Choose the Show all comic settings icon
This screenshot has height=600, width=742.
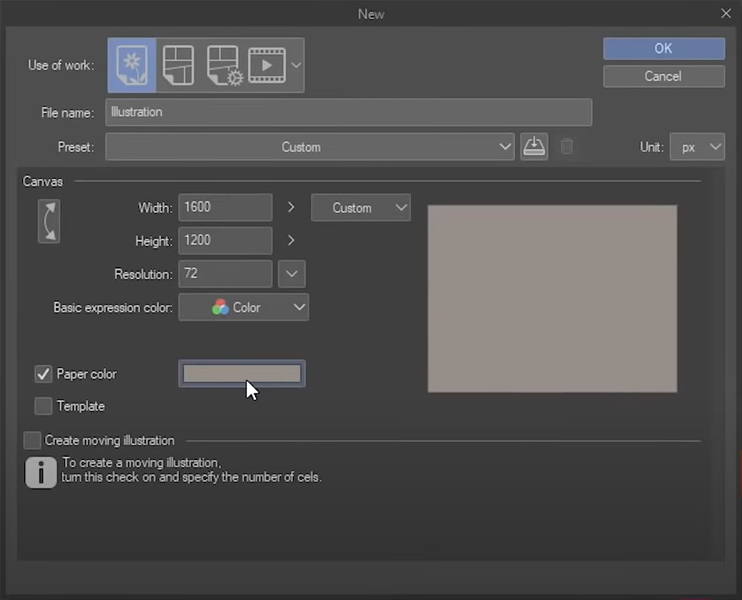point(224,66)
